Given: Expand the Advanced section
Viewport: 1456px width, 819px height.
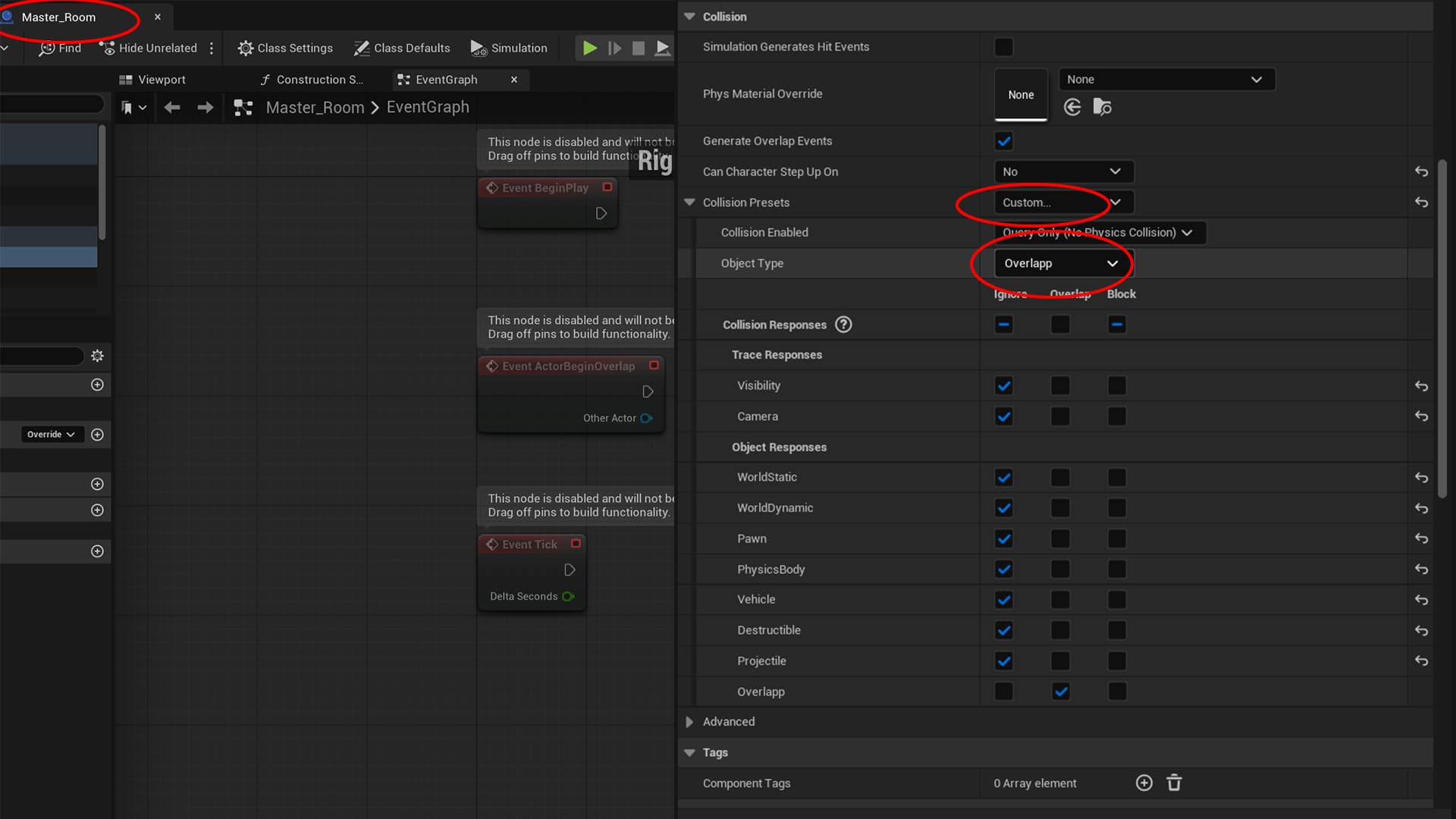Looking at the screenshot, I should point(689,722).
